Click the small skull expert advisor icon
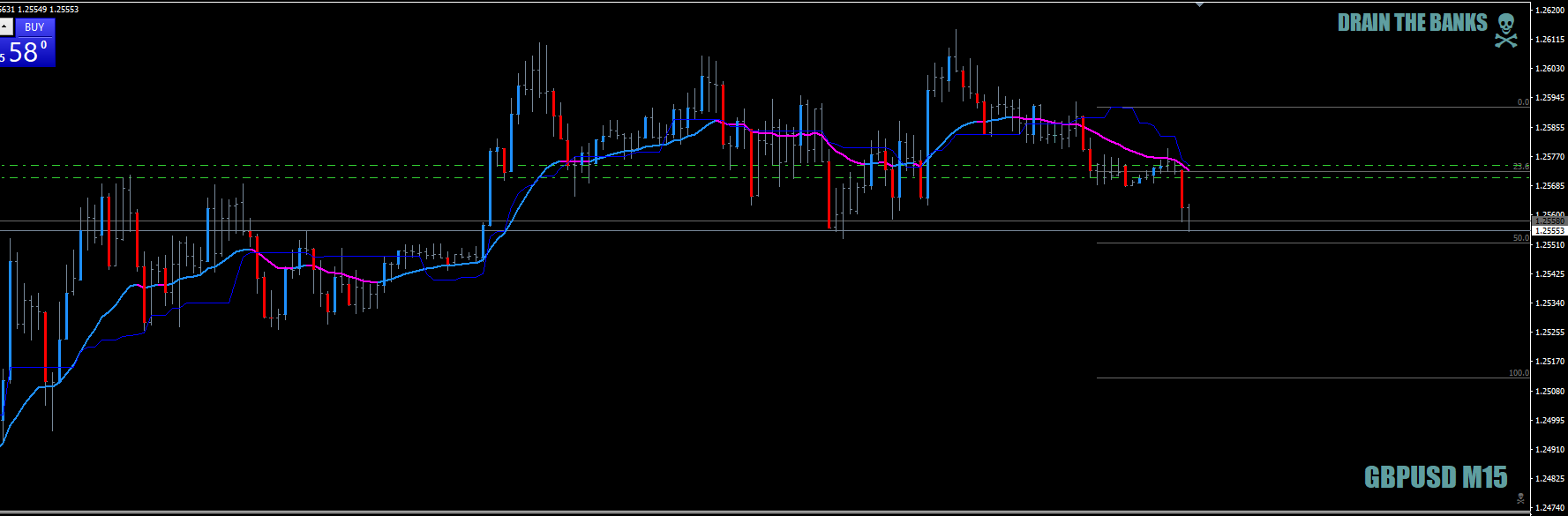This screenshot has height=516, width=1568. pyautogui.click(x=1519, y=498)
